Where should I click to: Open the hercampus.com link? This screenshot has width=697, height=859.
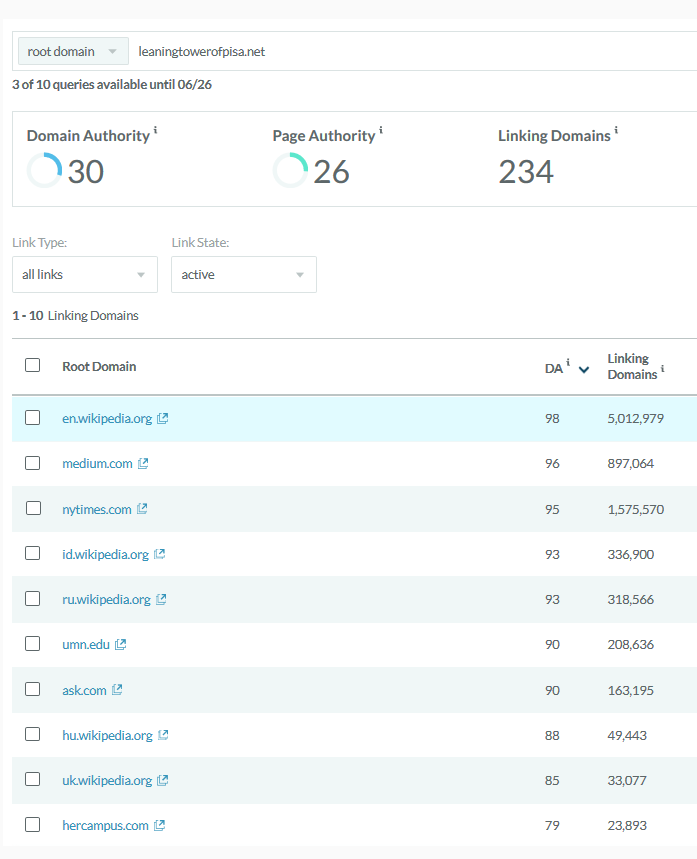coord(106,826)
